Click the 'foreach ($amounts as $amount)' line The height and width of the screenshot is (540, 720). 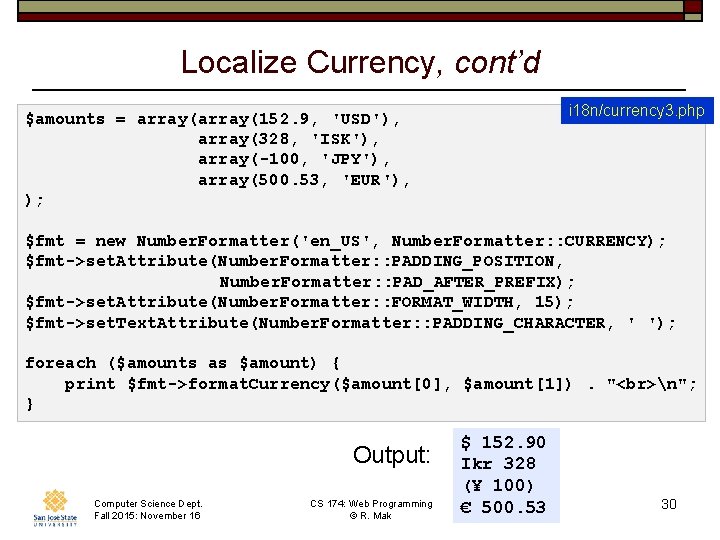point(182,363)
